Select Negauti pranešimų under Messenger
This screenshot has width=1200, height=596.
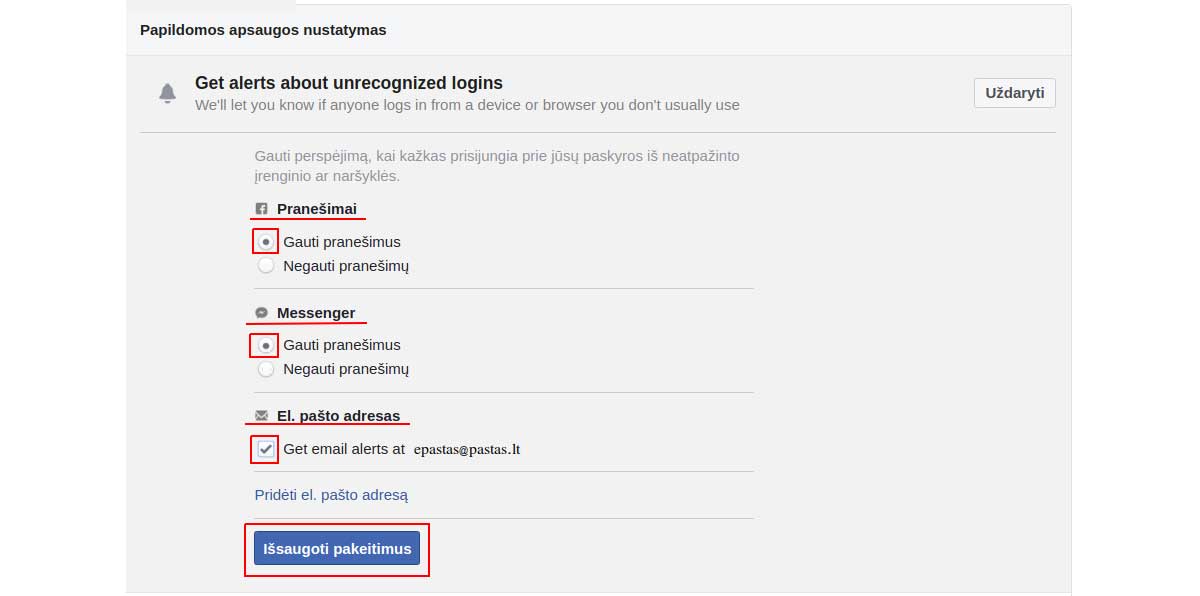[x=266, y=369]
